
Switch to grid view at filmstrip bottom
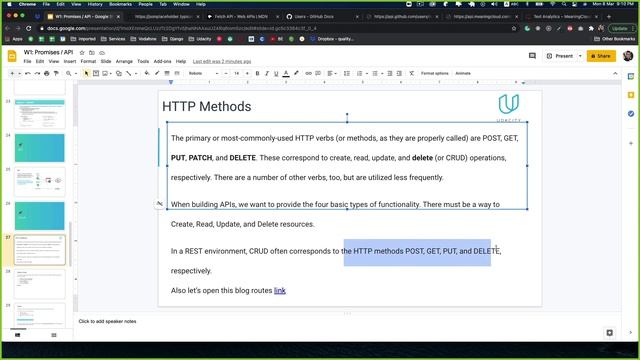[x=54, y=335]
